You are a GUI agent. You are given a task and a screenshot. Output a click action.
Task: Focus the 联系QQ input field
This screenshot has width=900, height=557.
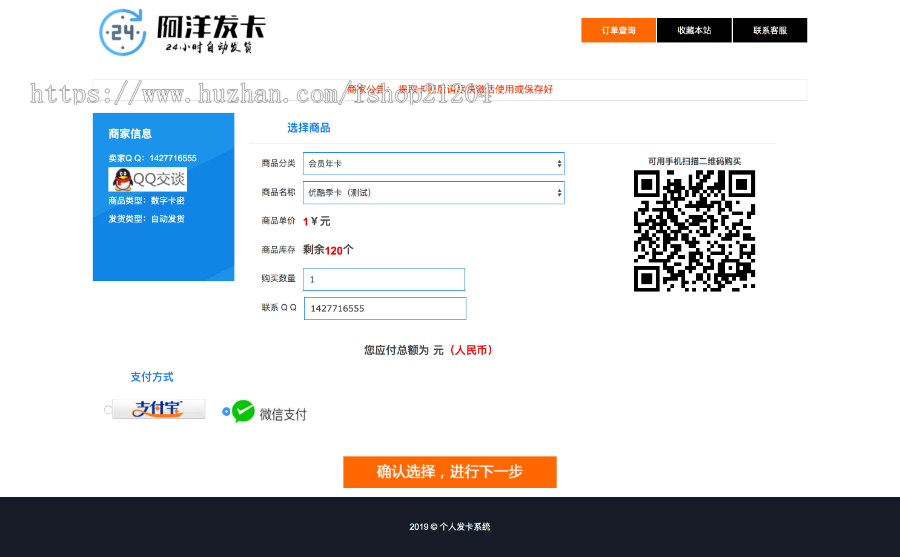[x=385, y=308]
